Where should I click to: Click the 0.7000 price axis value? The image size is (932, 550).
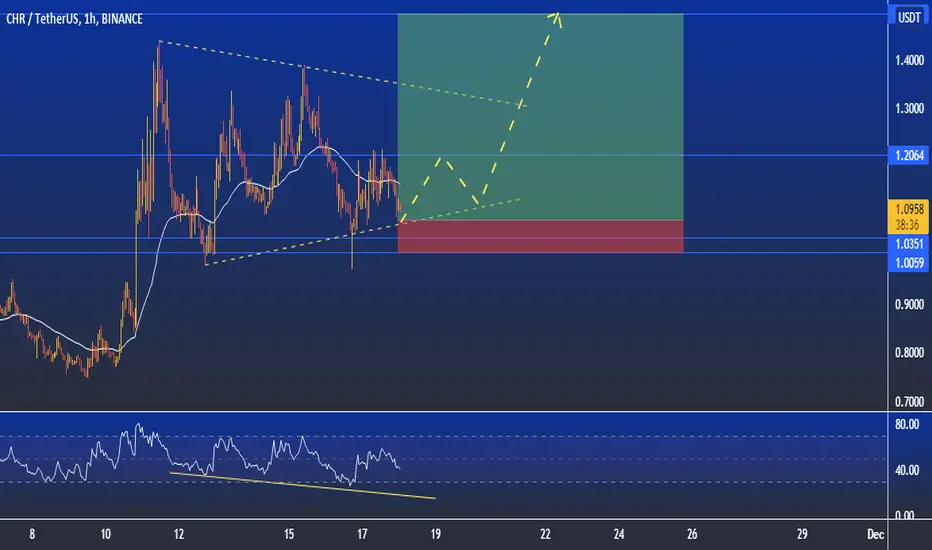pos(909,402)
